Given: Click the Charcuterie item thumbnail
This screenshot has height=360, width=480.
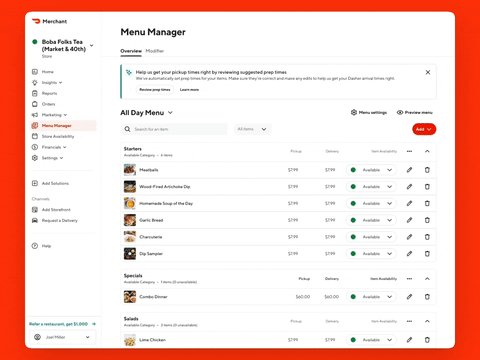Looking at the screenshot, I should [x=130, y=237].
